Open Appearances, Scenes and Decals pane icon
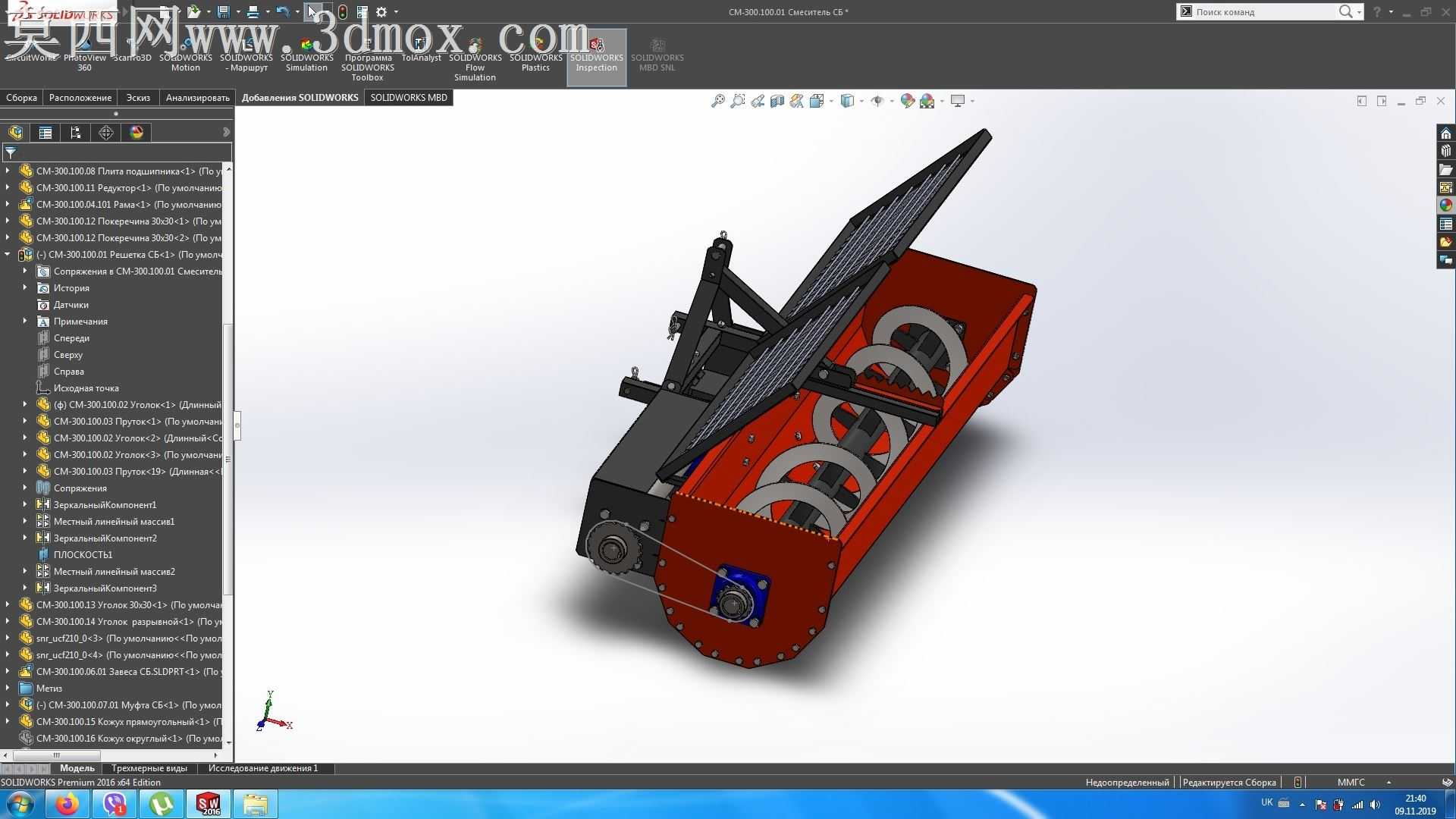 tap(1446, 206)
